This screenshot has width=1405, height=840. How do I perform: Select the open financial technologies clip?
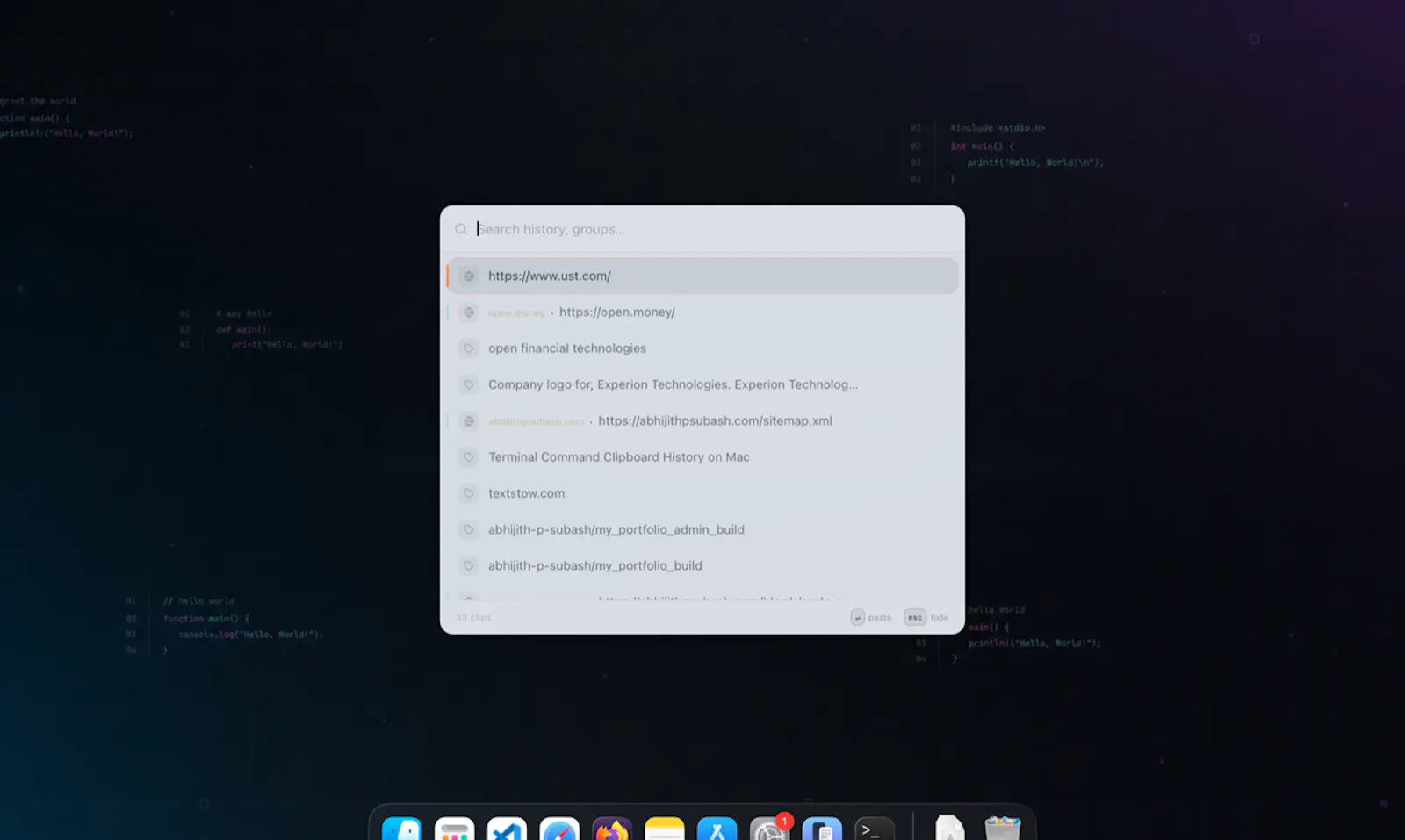coord(702,348)
